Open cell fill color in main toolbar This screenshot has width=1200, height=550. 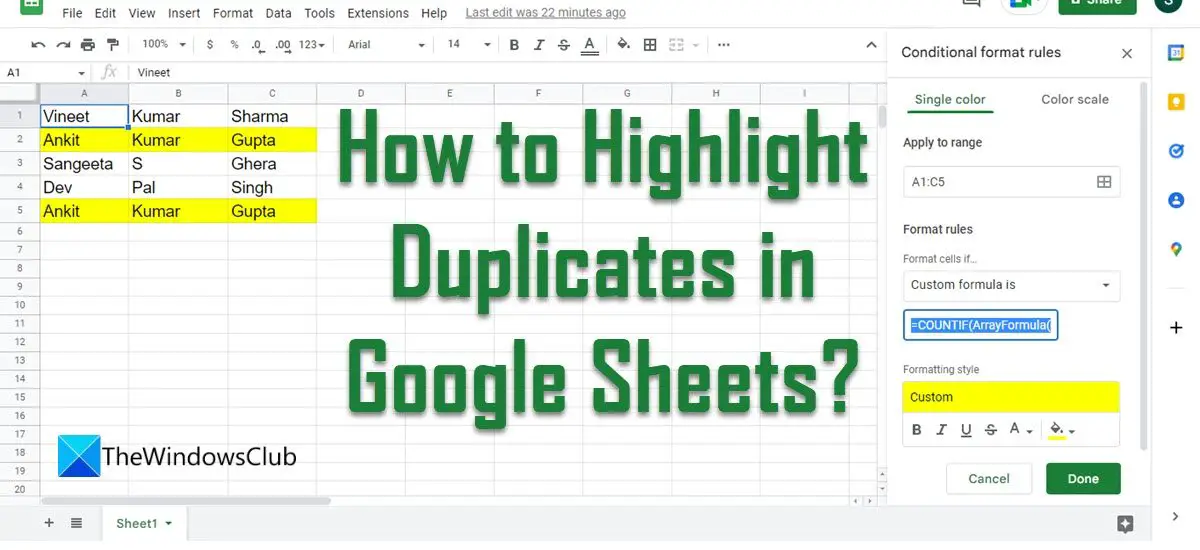[624, 45]
